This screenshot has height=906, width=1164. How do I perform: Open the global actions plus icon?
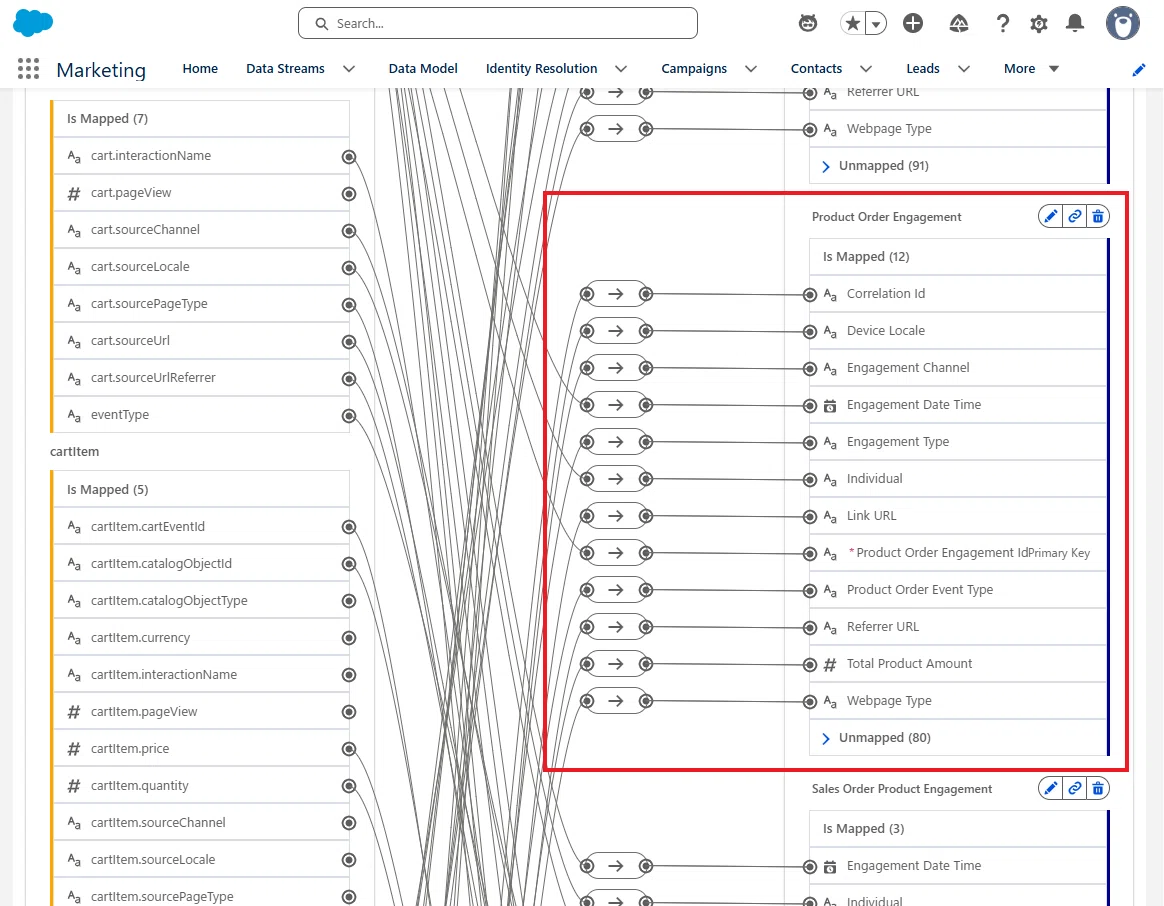[x=913, y=24]
